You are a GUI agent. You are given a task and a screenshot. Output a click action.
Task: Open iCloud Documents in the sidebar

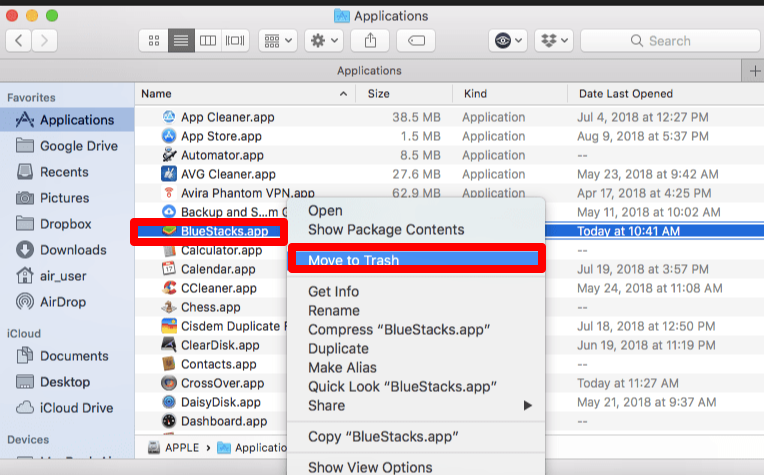point(67,356)
